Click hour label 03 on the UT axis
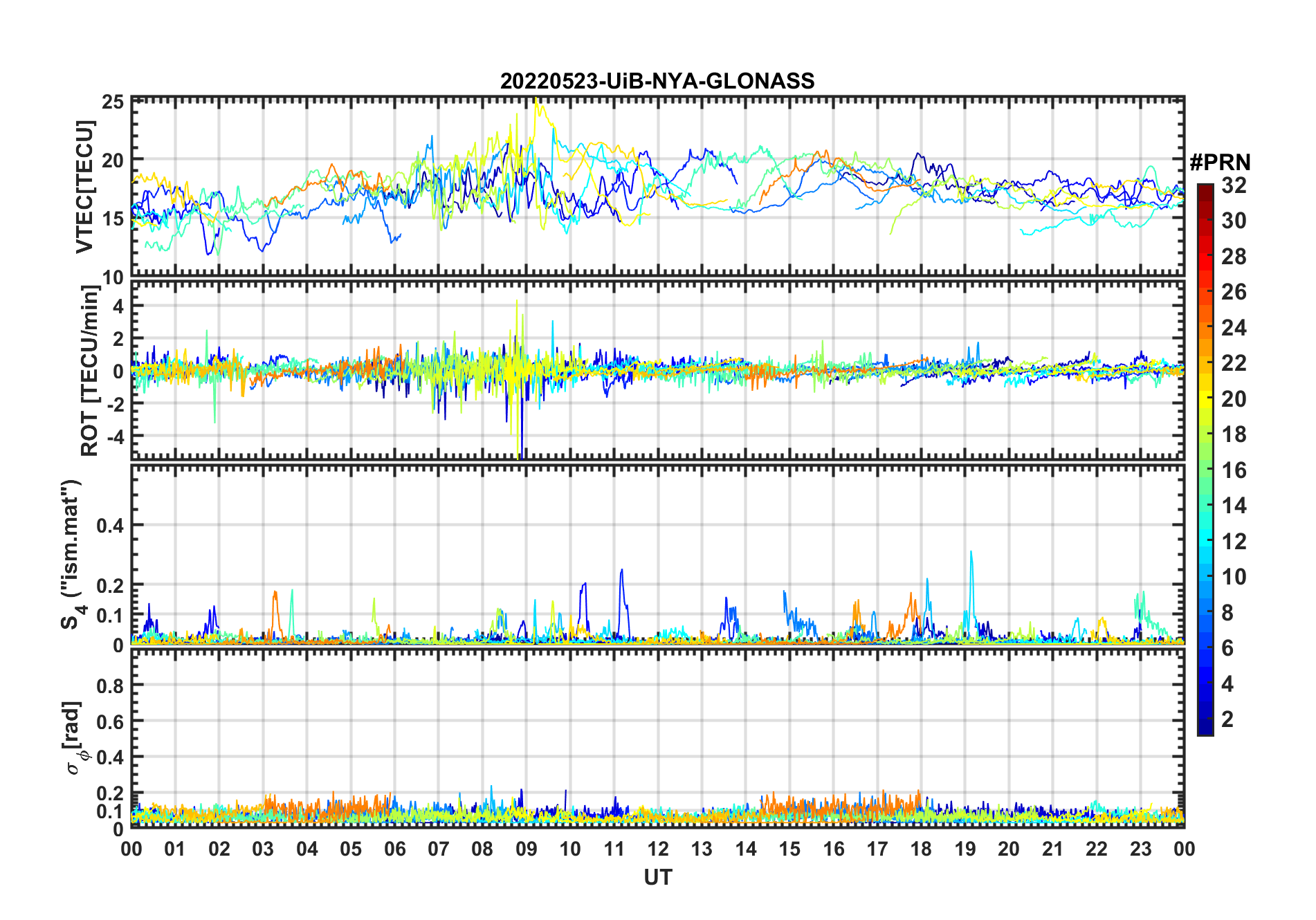This screenshot has height=920, width=1316. (x=263, y=849)
